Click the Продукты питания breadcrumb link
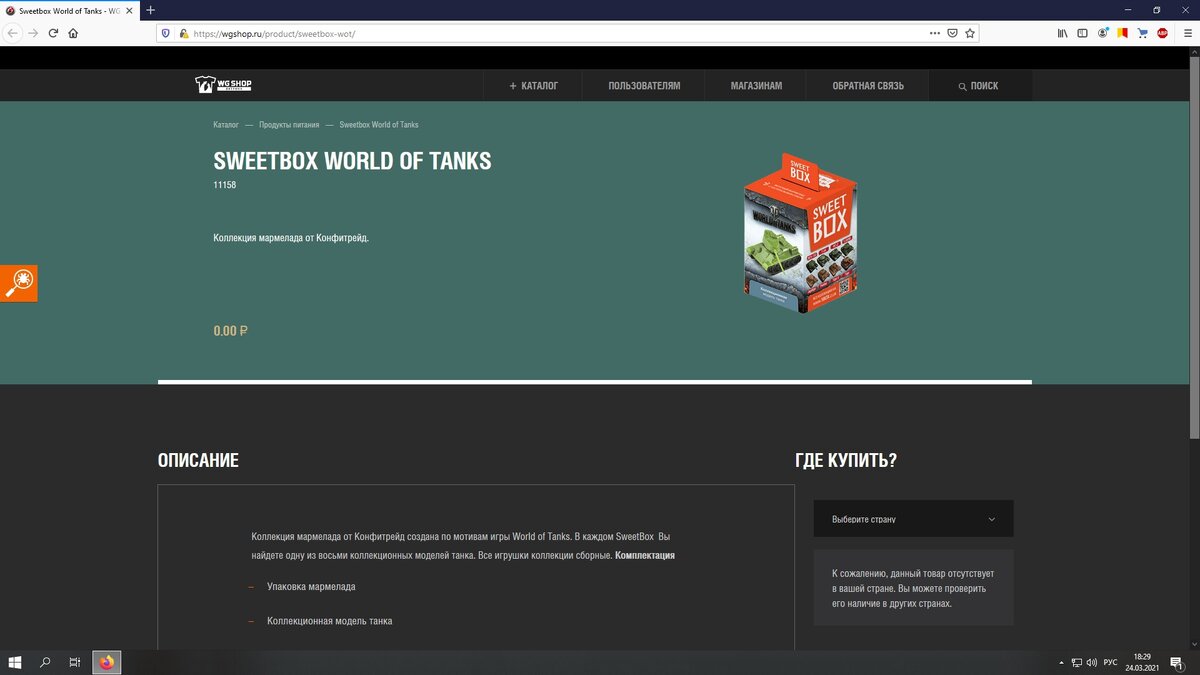The height and width of the screenshot is (675, 1200). (x=289, y=125)
